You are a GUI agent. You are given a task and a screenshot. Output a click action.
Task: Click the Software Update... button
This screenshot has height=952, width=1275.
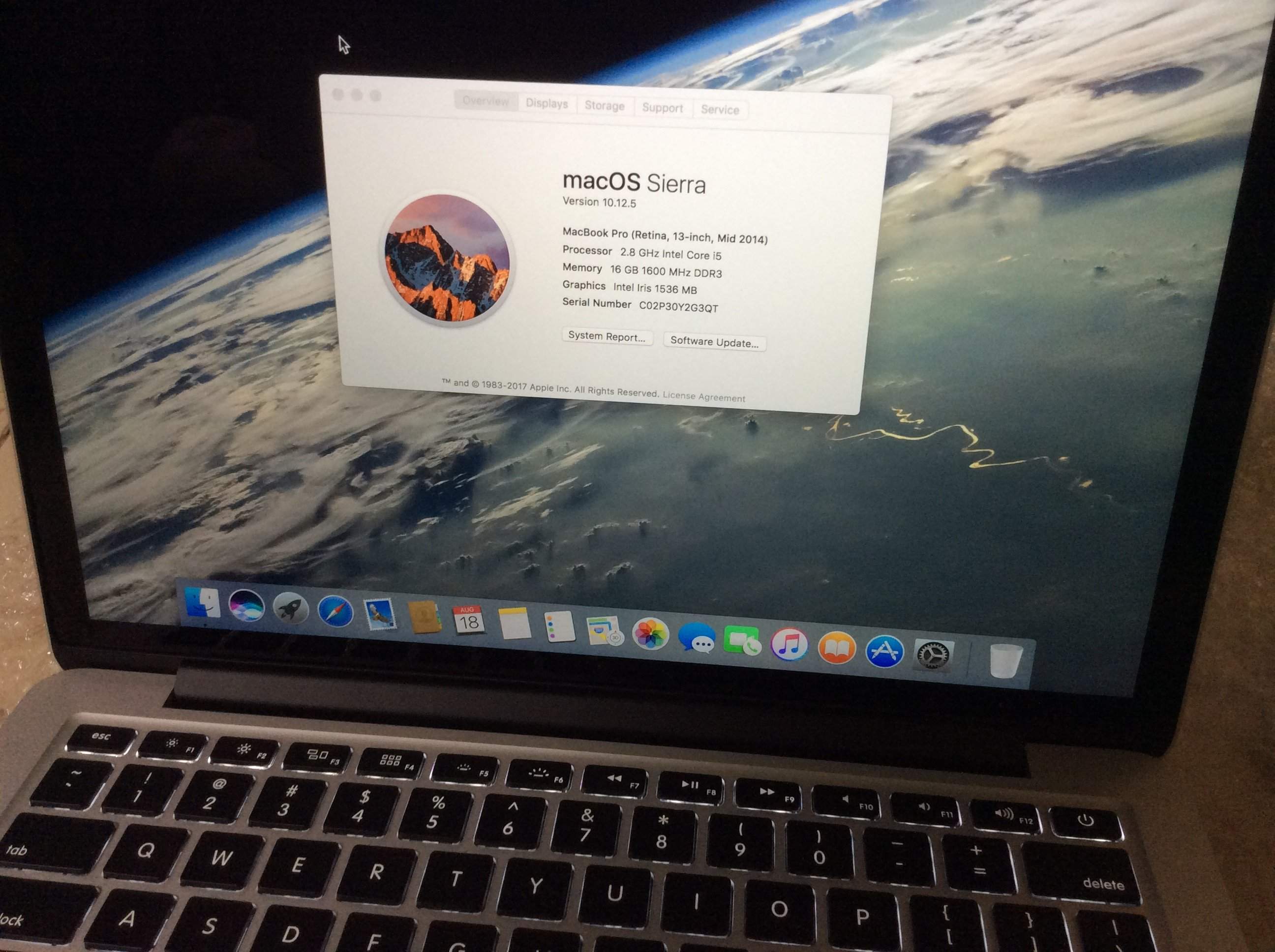coord(714,342)
